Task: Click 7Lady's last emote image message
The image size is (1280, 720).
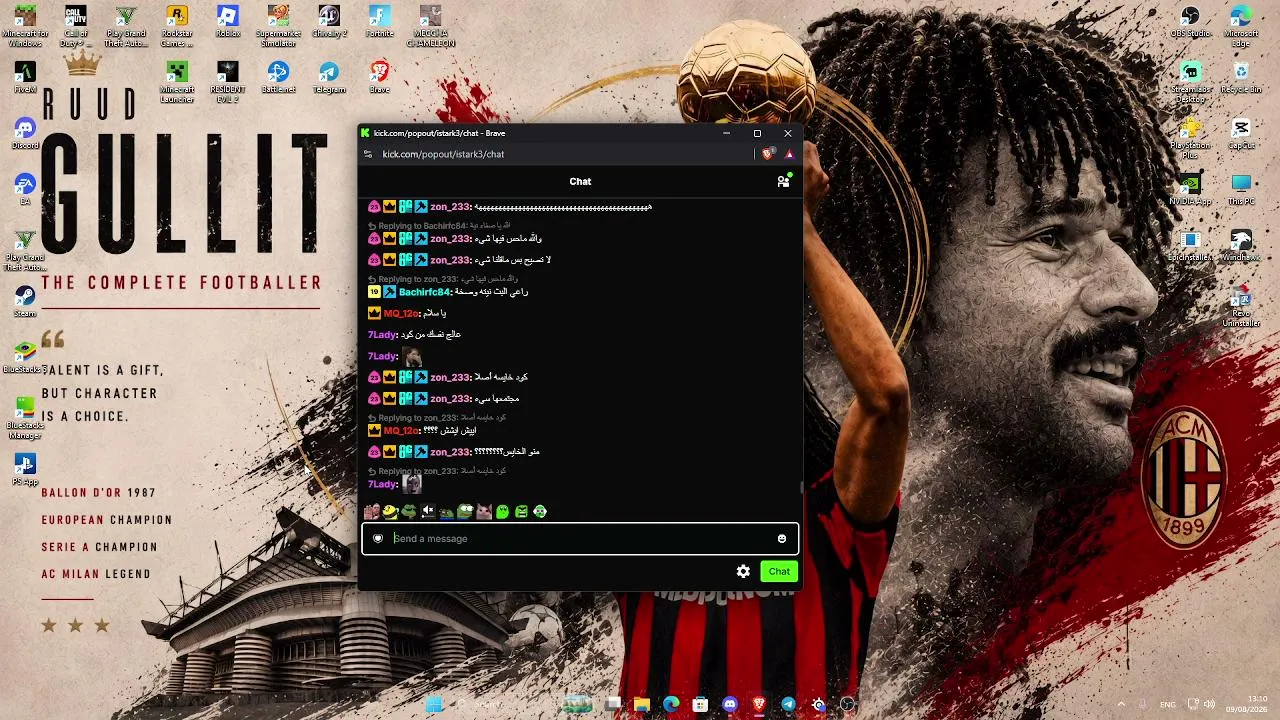Action: point(412,483)
